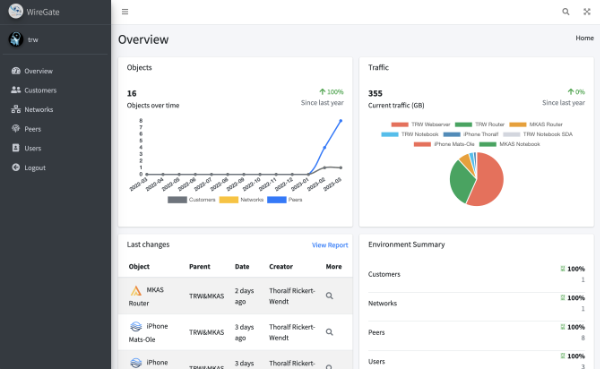Click Users row in Environment Summary
Screen dimensions: 600x369
click(476, 361)
